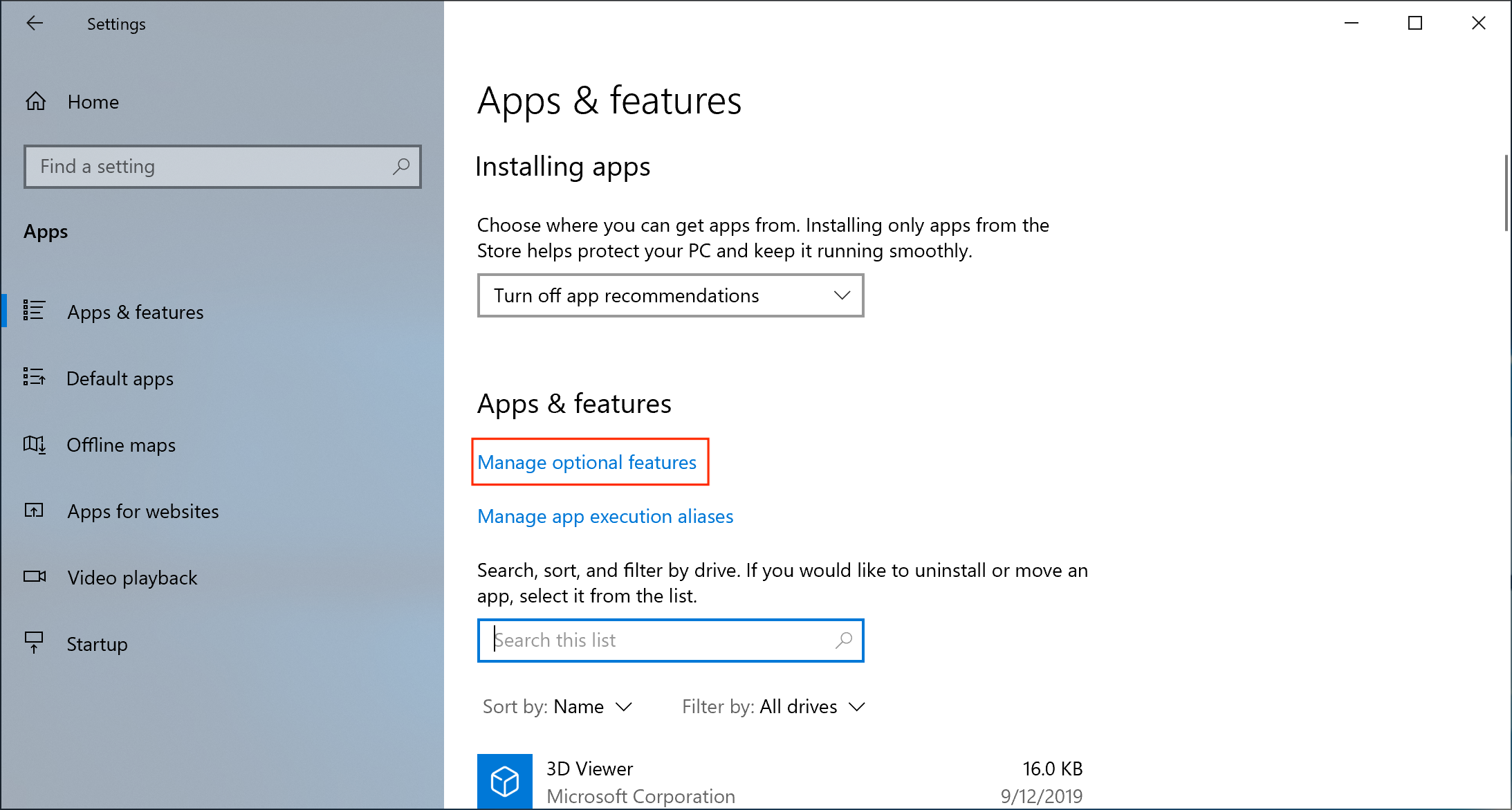The width and height of the screenshot is (1512, 810).
Task: Open Manage app execution aliases link
Action: (605, 516)
